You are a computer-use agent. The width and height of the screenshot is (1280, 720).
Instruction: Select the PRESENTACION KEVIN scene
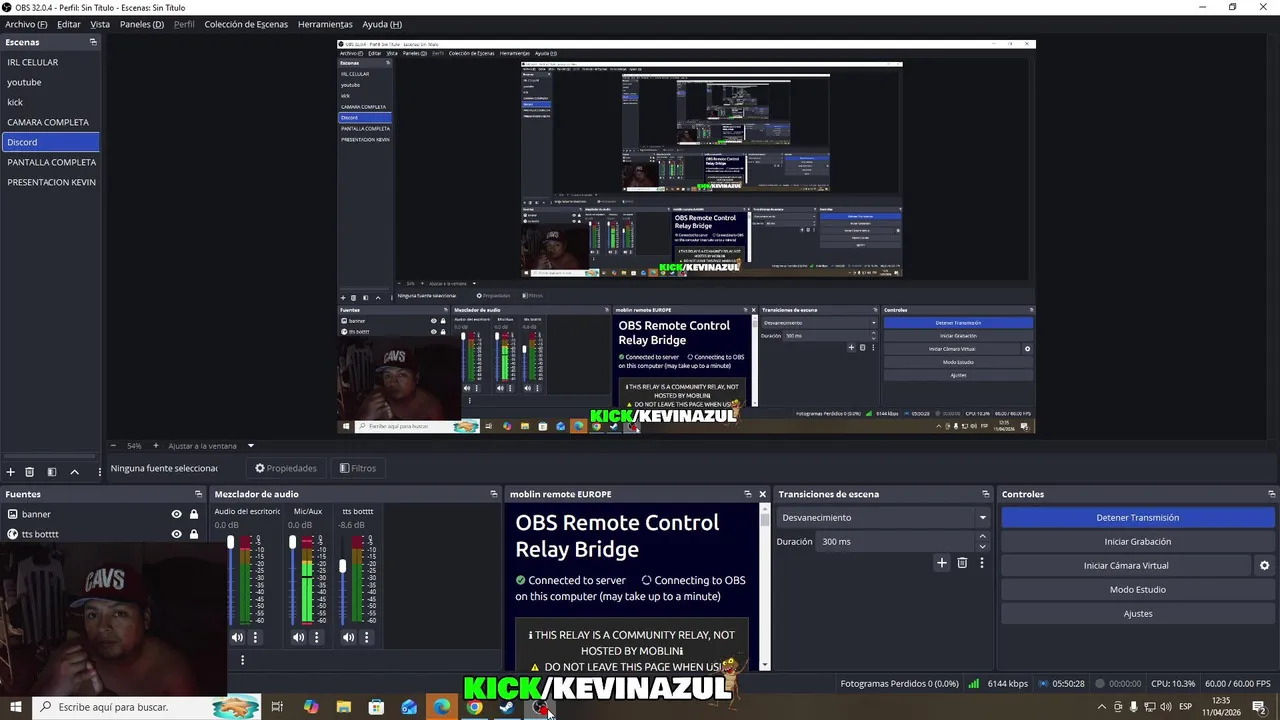click(50, 182)
